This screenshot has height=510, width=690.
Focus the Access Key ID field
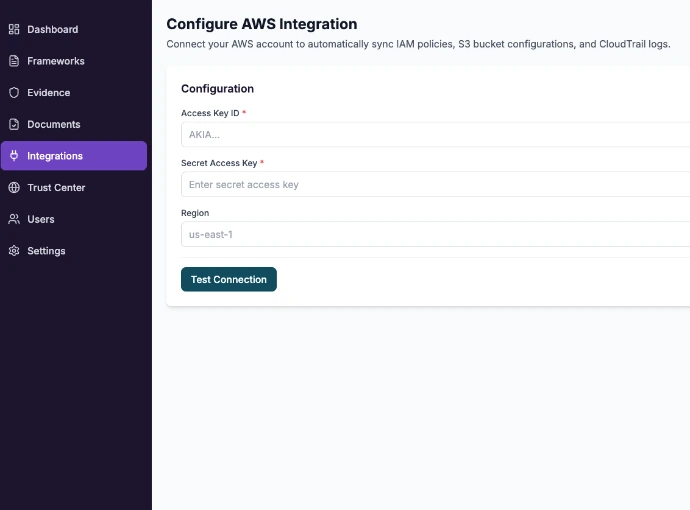click(435, 135)
